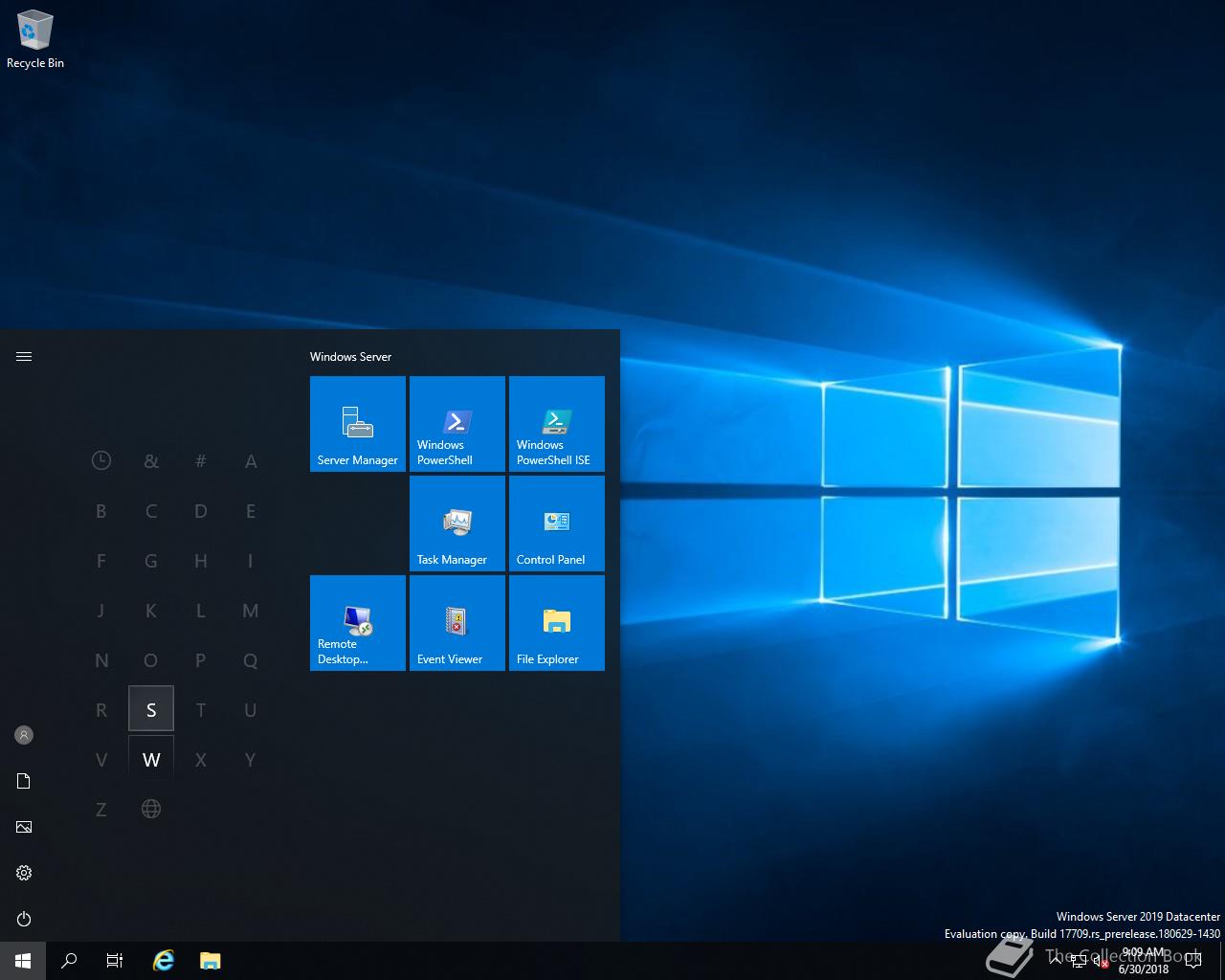Open the Control Panel tile
The image size is (1225, 980).
[x=557, y=523]
